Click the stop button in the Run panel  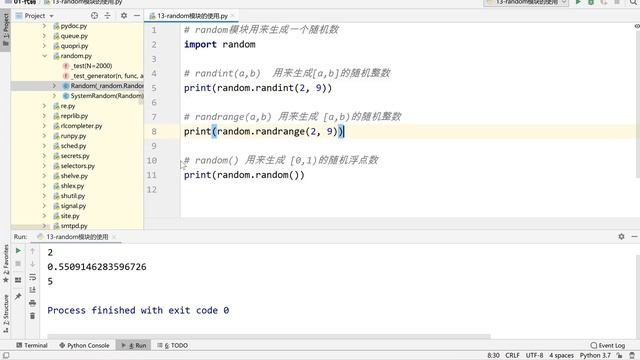[18, 264]
